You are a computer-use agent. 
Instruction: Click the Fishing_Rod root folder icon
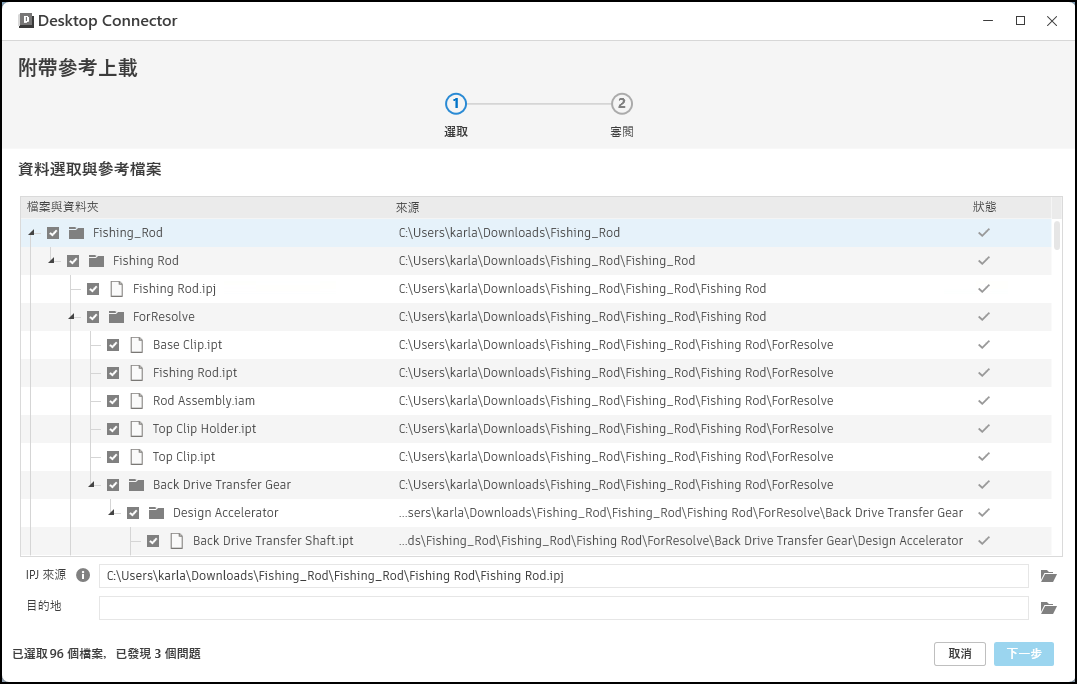click(x=76, y=233)
